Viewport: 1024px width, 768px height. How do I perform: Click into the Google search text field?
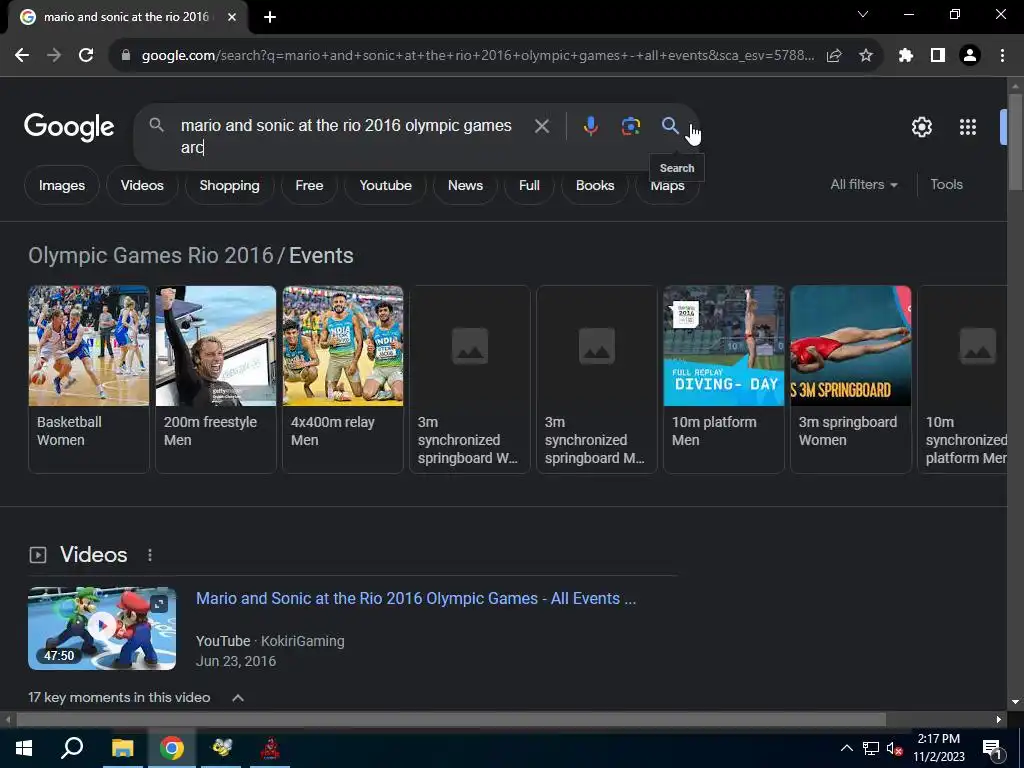point(346,136)
